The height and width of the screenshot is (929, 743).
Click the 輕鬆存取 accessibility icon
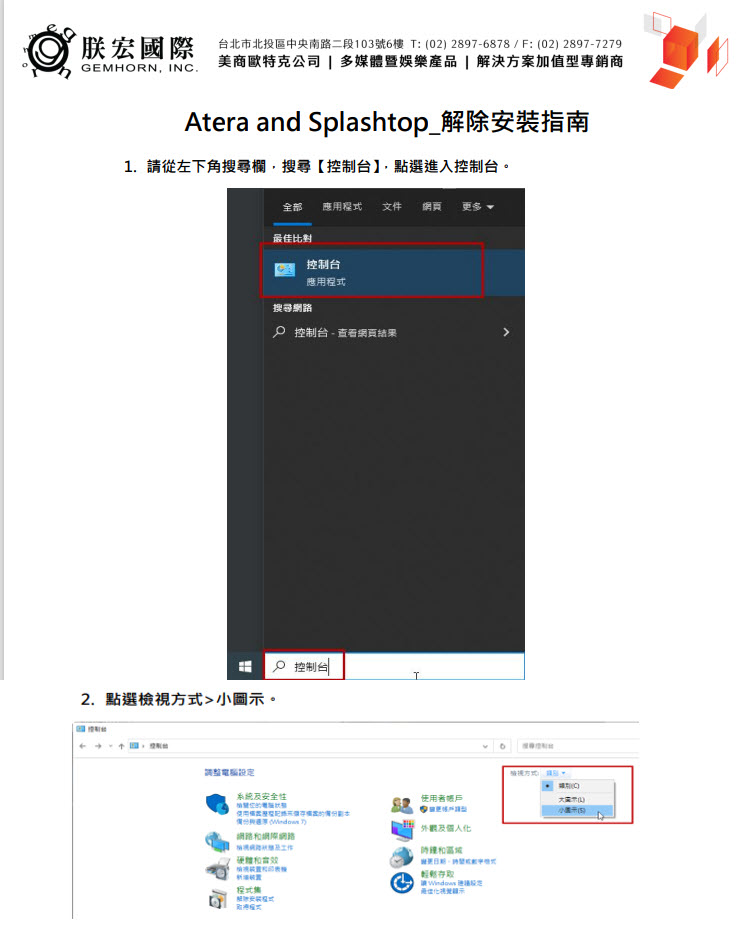click(x=402, y=881)
